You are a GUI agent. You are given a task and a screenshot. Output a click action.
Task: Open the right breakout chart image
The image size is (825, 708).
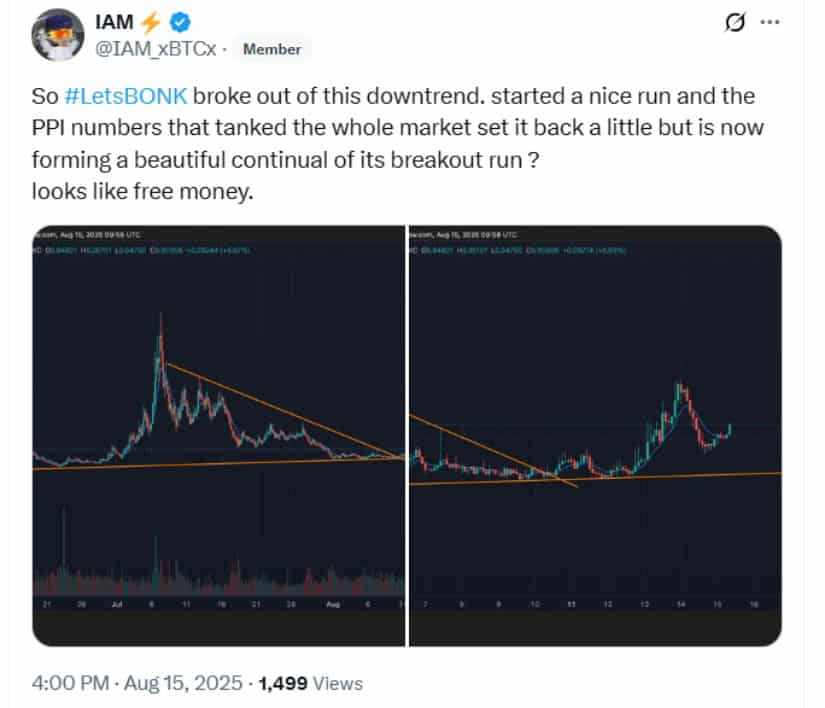coord(595,436)
